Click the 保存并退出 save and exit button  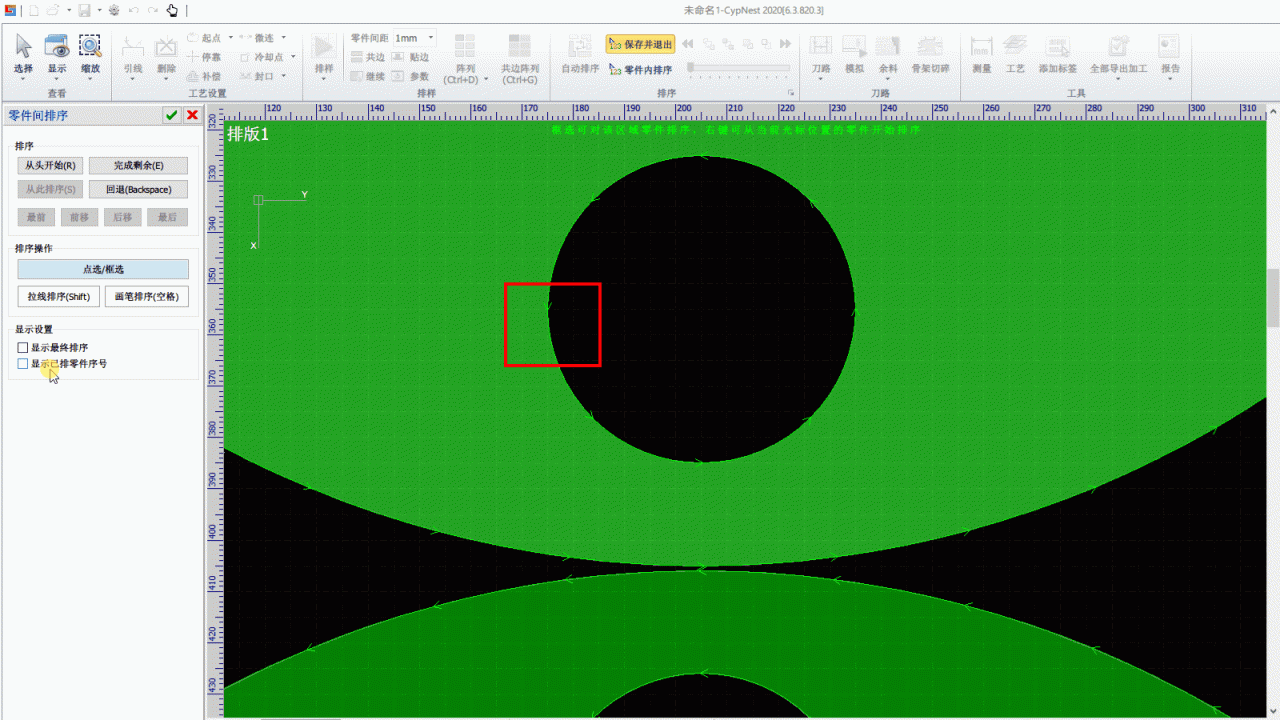pyautogui.click(x=640, y=44)
